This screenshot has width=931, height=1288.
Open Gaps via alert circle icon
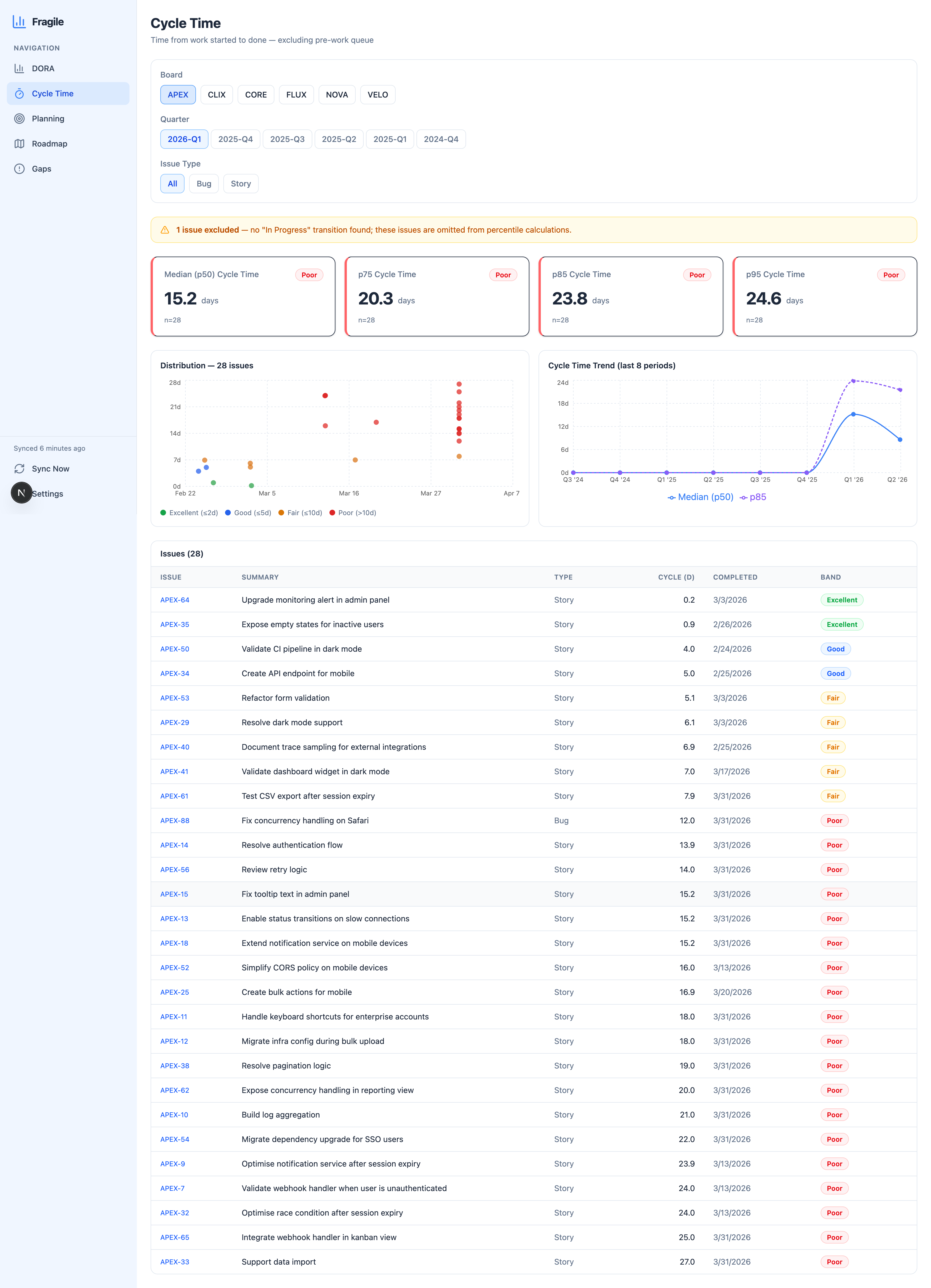[19, 169]
